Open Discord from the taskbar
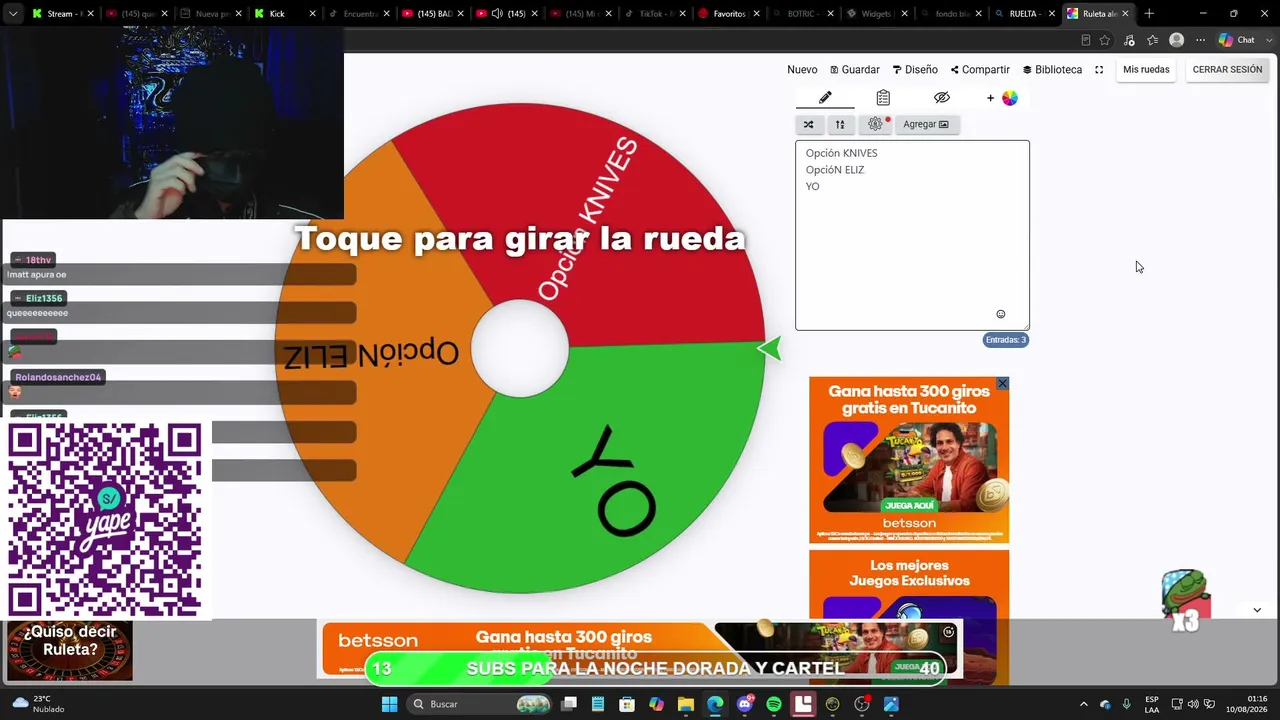1280x720 pixels. 745,704
